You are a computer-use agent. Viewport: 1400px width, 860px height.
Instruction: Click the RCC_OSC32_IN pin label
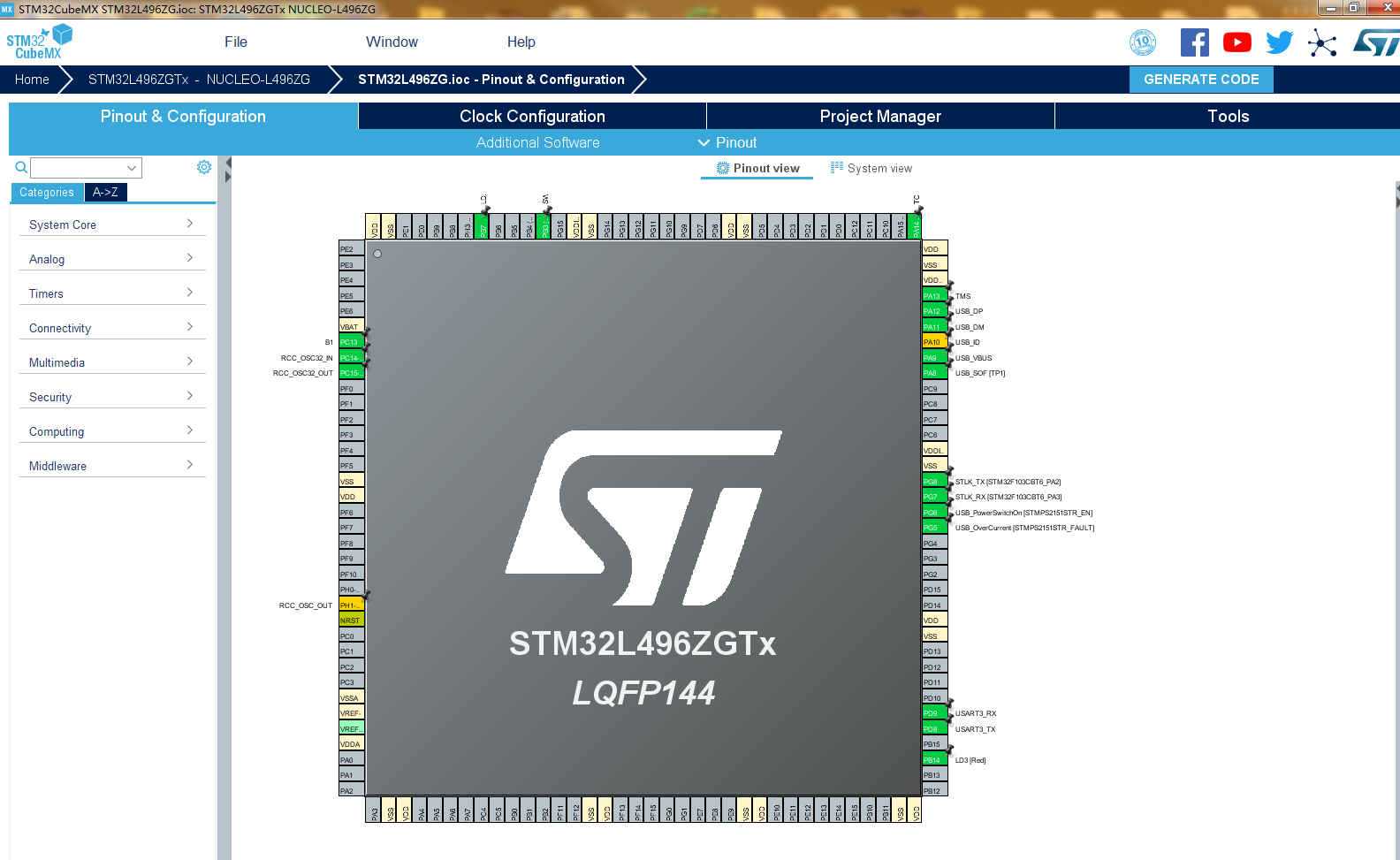click(307, 358)
